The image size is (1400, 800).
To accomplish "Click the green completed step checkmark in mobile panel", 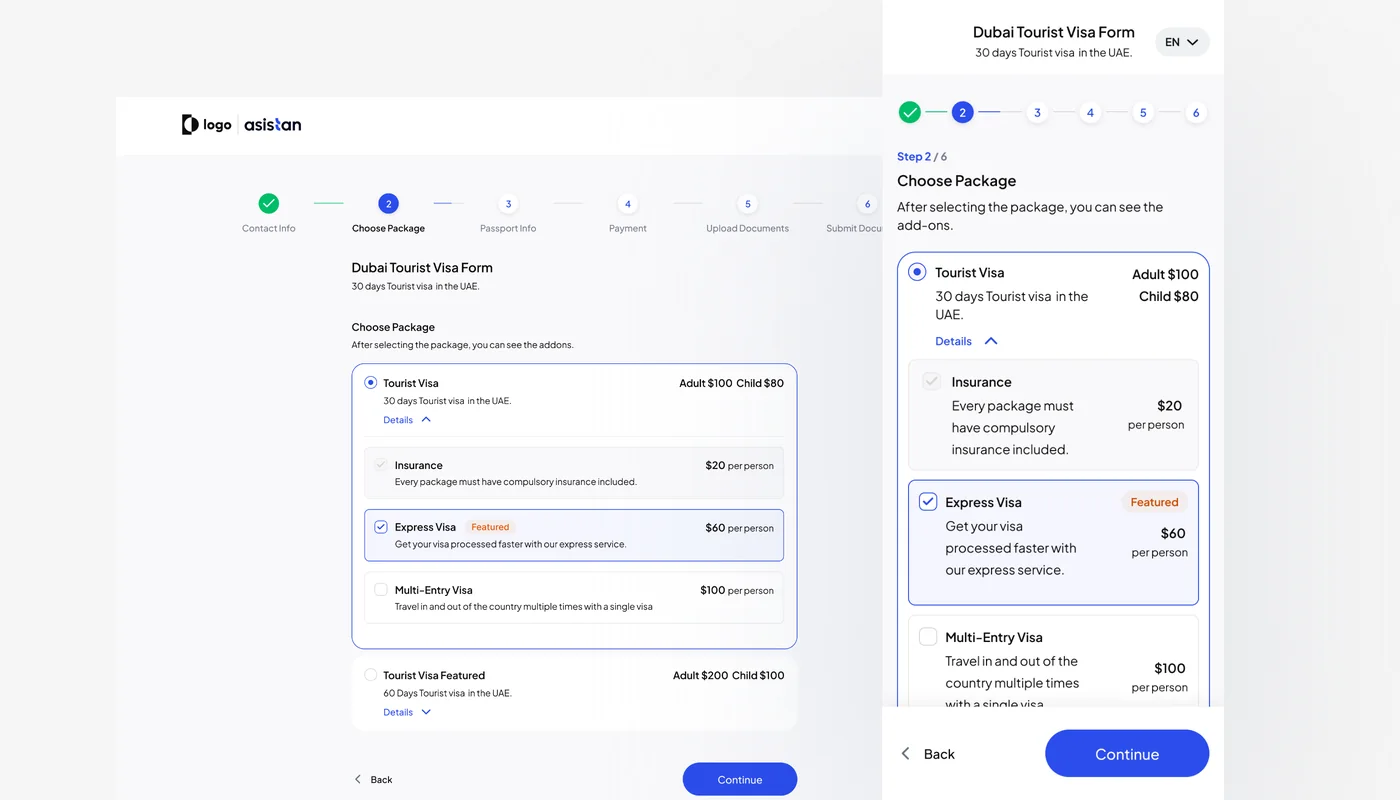I will [910, 112].
